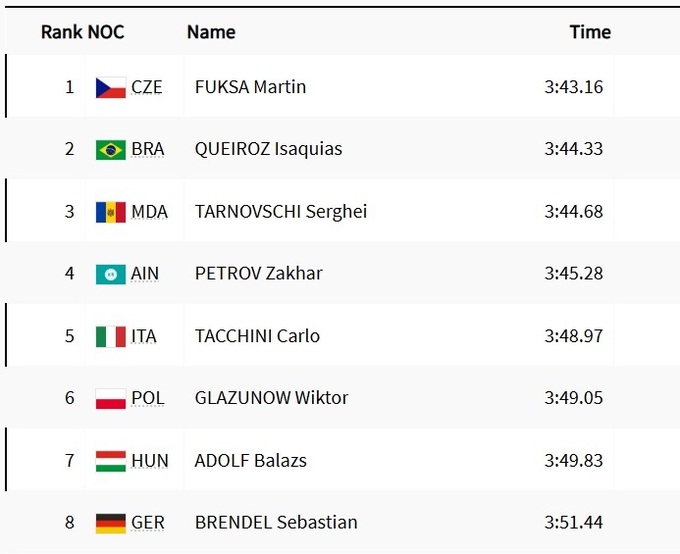Click the Name column header
The image size is (680, 554).
[x=211, y=32]
